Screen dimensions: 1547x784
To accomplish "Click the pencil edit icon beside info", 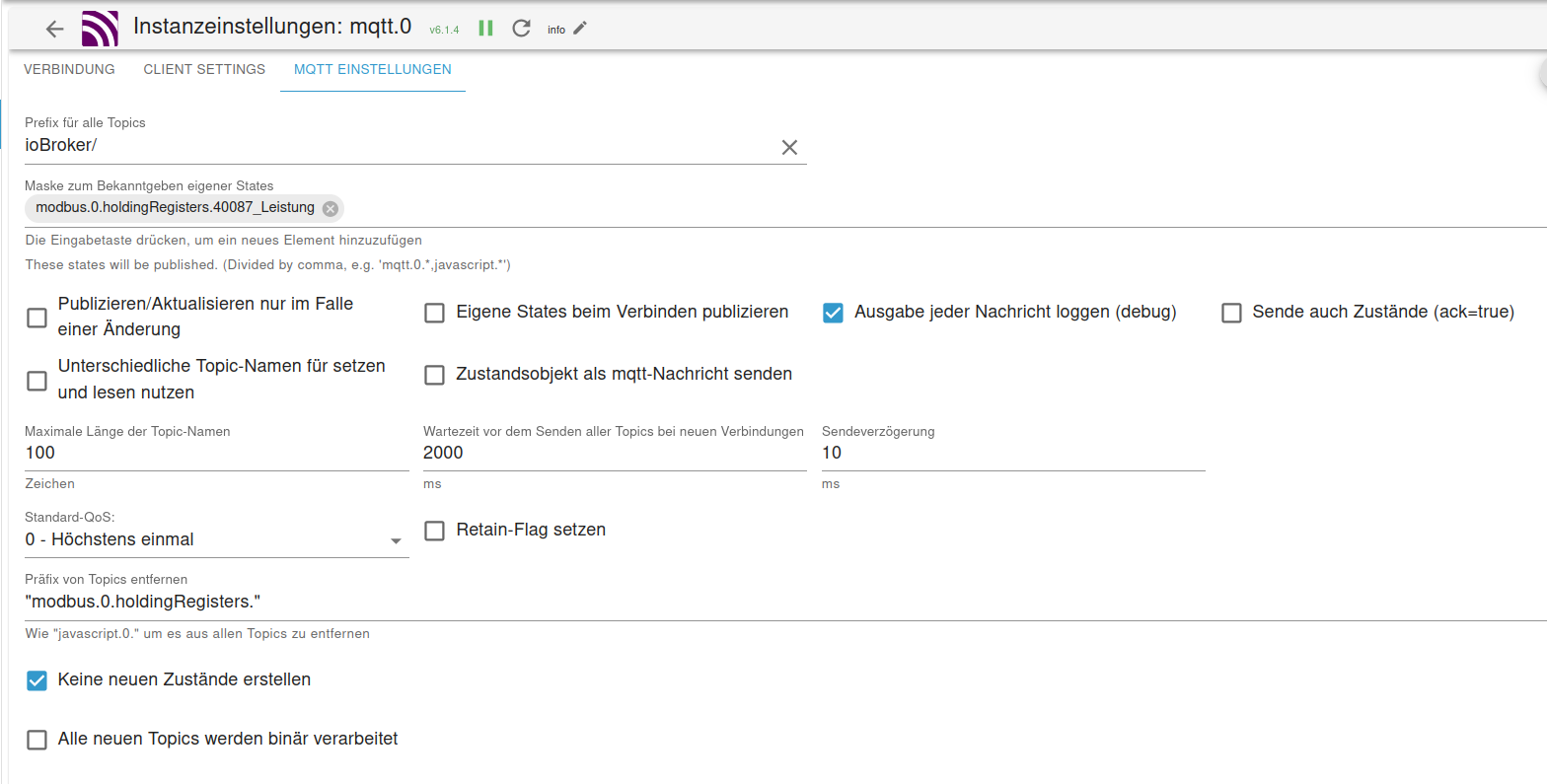I will (x=580, y=29).
